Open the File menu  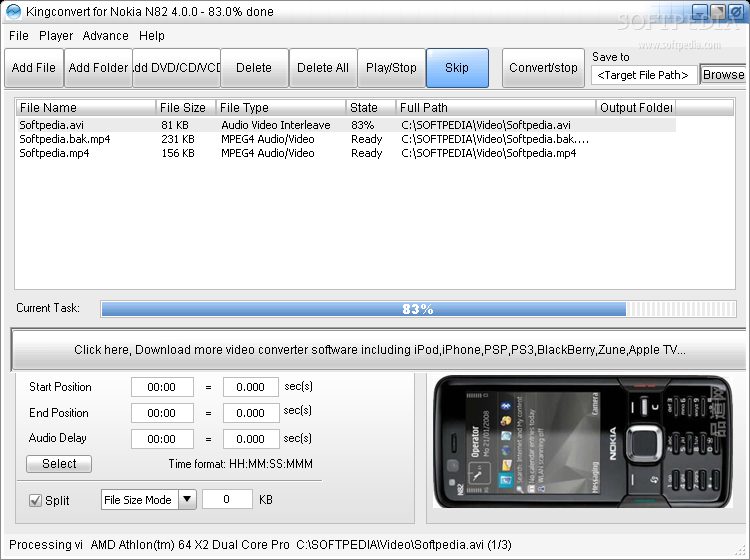(19, 36)
